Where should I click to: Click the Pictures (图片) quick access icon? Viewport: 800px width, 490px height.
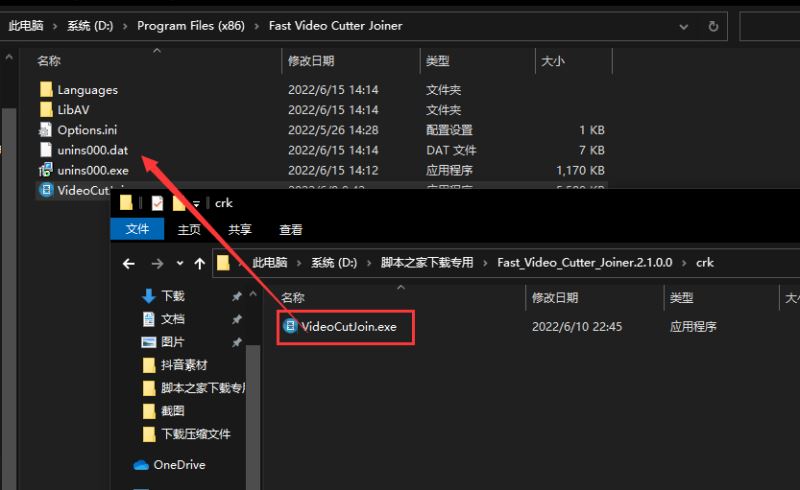(148, 342)
